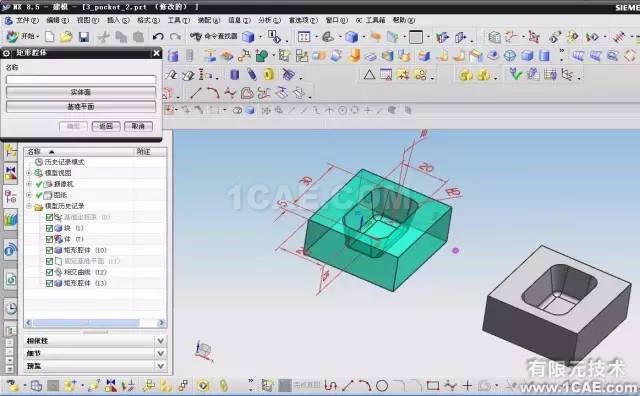The image size is (640, 396).
Task: Select the rectangle tool in bottom toolbar
Action: click(x=433, y=385)
